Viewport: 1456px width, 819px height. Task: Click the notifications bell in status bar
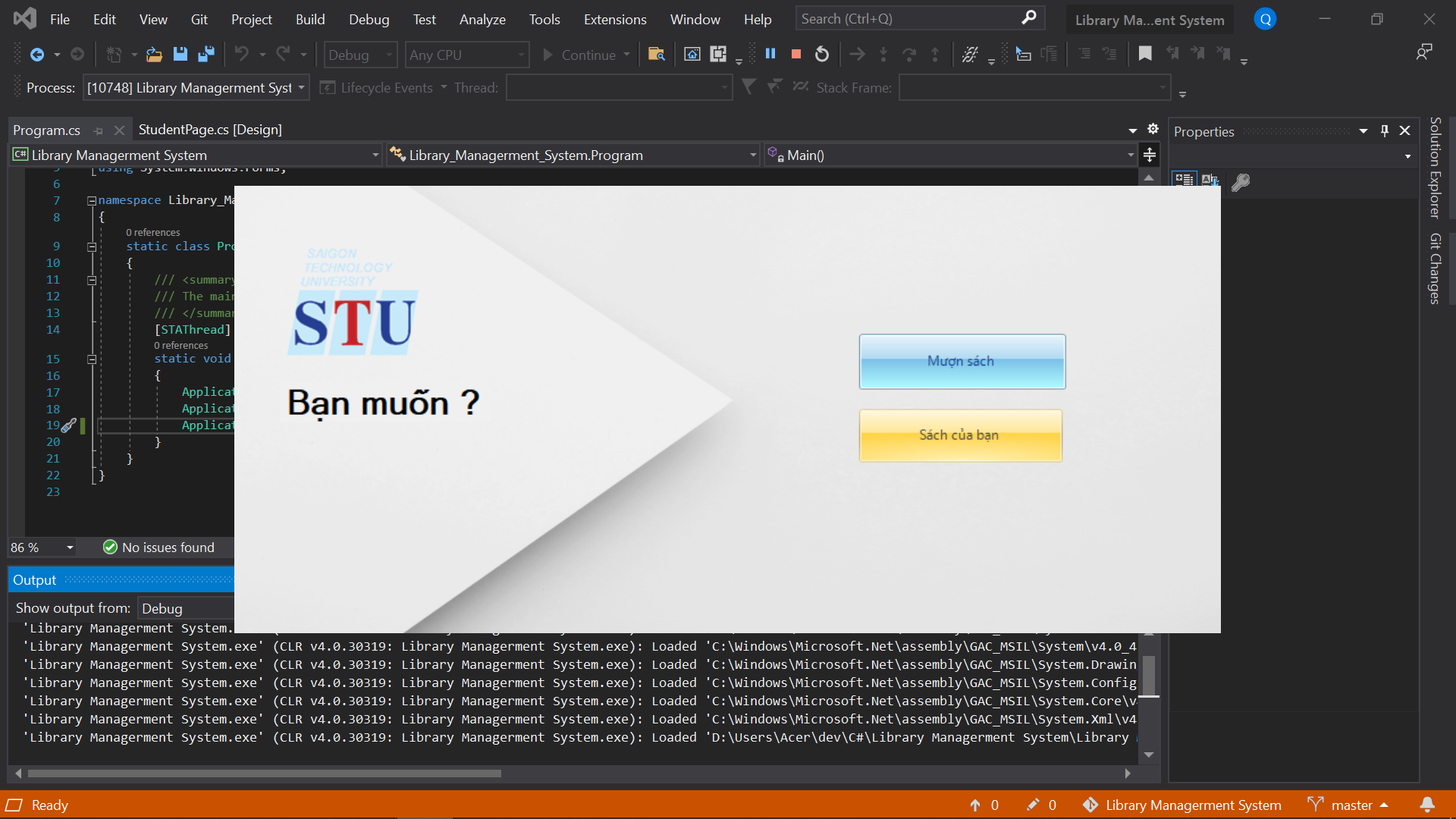[x=1427, y=805]
